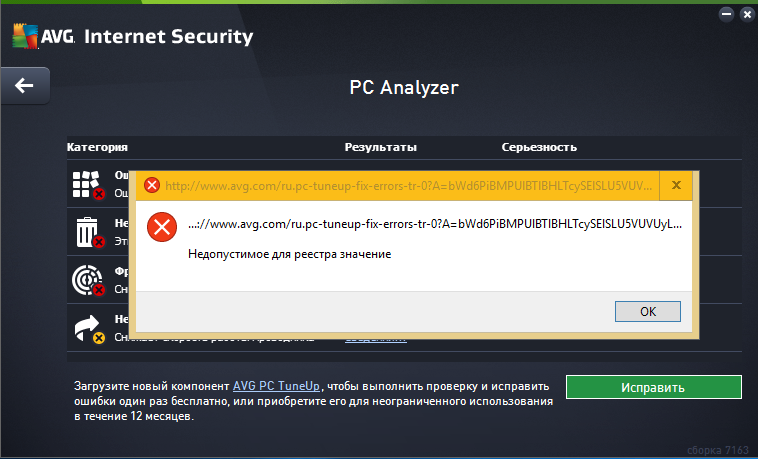Select the broken shortcuts arrow icon

[89, 329]
